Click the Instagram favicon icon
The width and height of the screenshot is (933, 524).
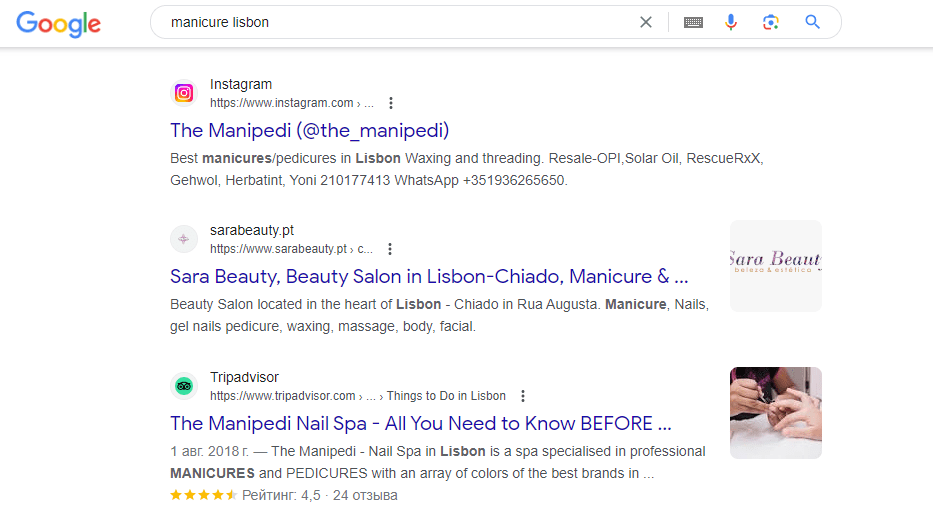184,93
